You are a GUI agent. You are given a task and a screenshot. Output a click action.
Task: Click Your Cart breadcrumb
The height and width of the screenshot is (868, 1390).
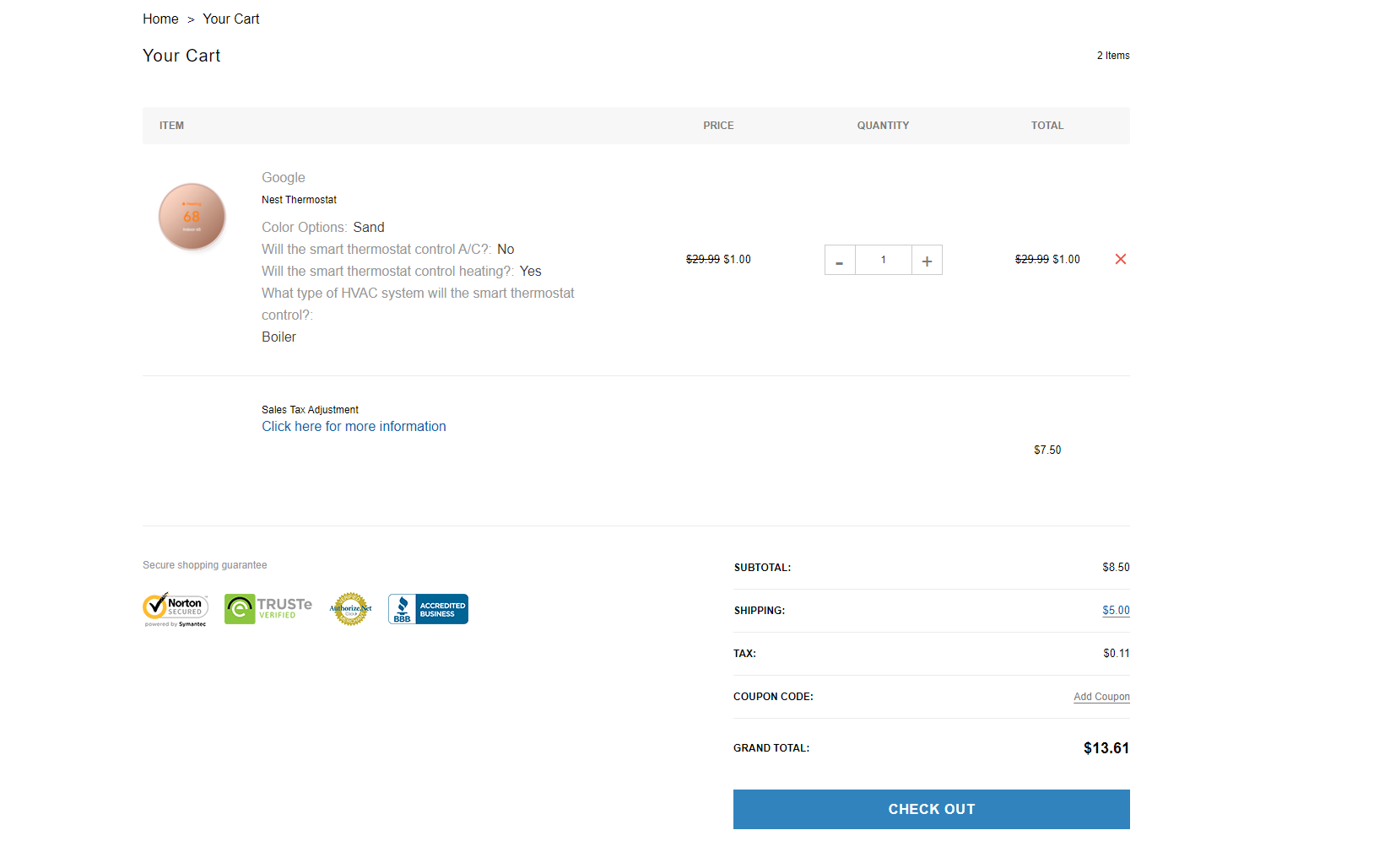click(231, 19)
